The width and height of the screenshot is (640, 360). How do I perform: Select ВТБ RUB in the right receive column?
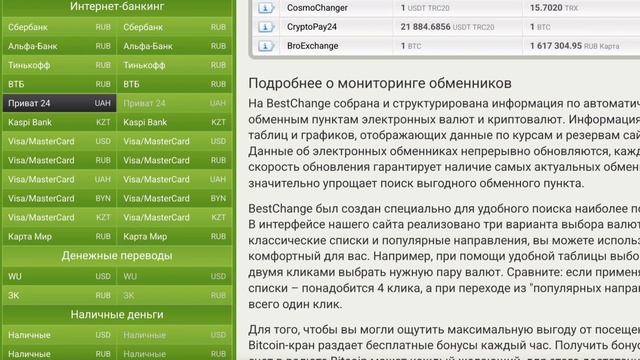(174, 84)
